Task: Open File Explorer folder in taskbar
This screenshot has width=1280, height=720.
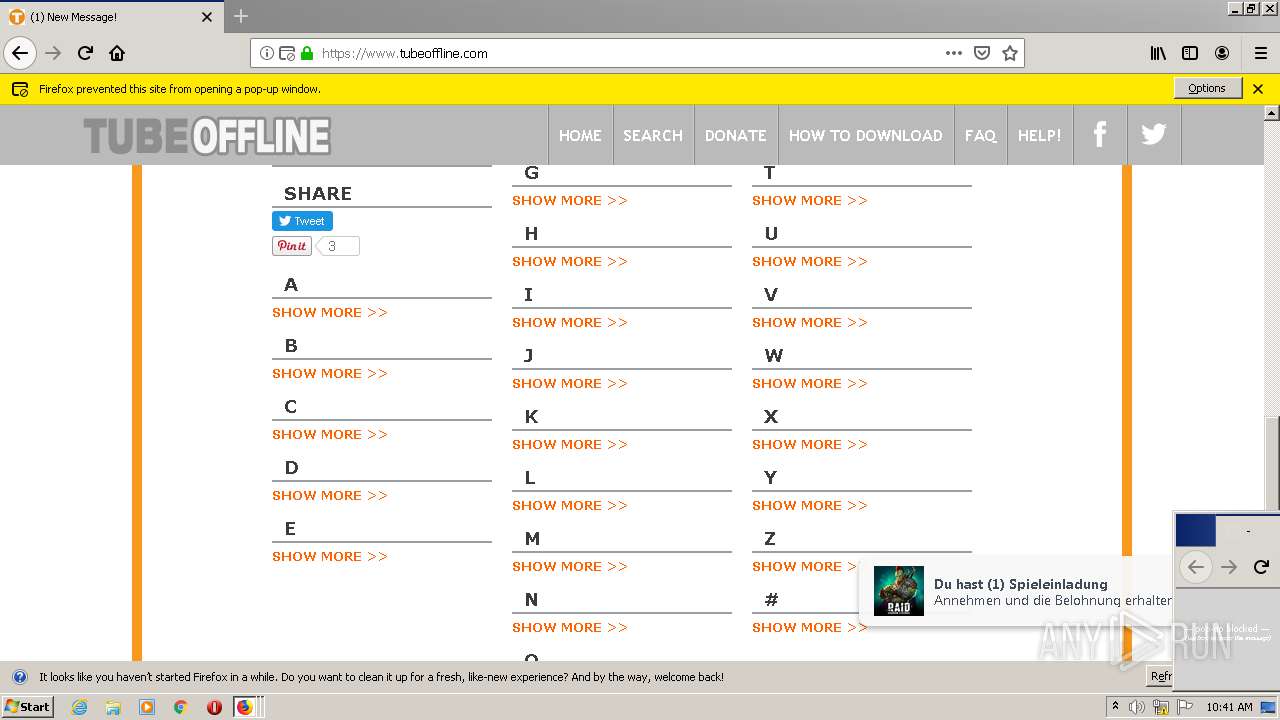Action: 113,707
